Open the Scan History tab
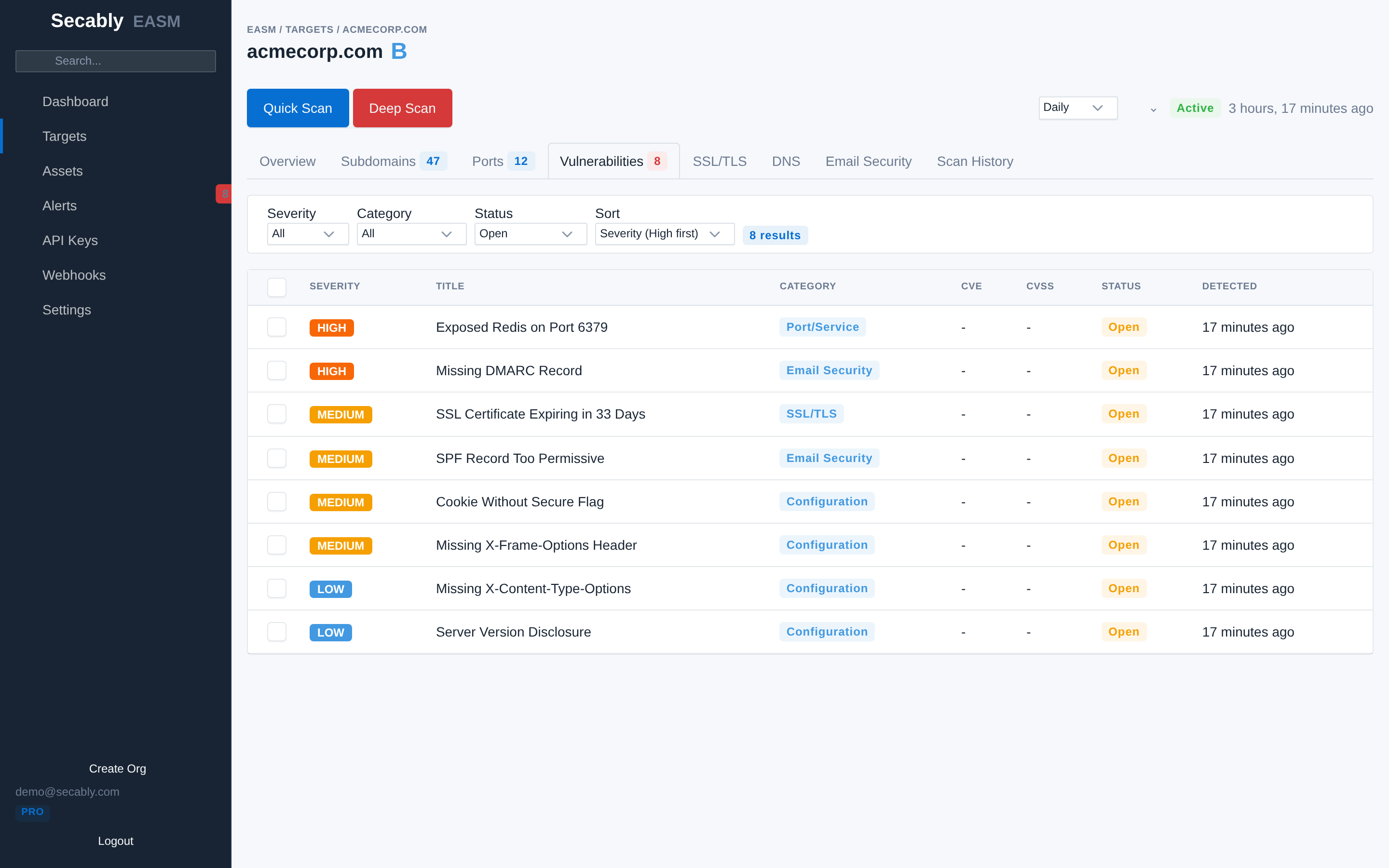This screenshot has width=1389, height=868. [974, 162]
